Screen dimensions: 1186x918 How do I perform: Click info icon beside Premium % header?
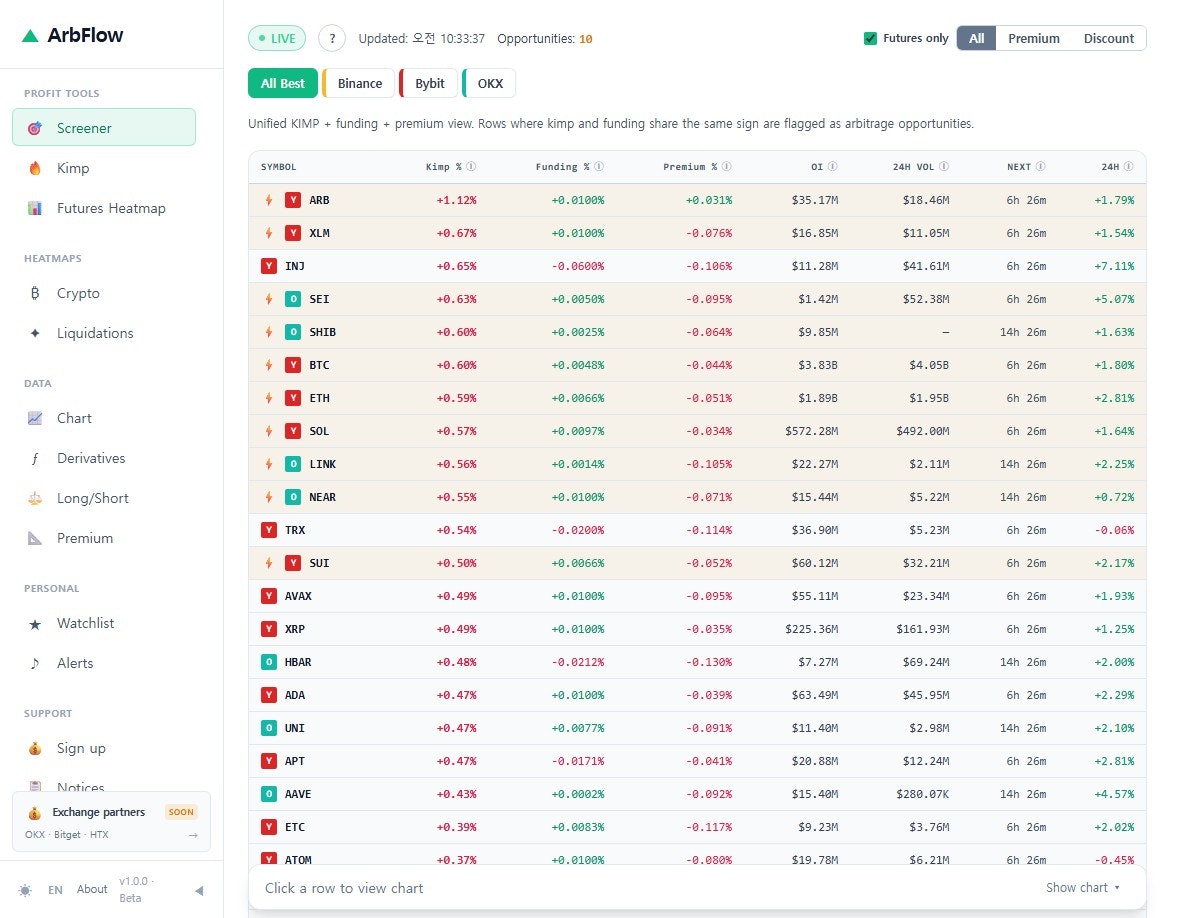click(727, 166)
